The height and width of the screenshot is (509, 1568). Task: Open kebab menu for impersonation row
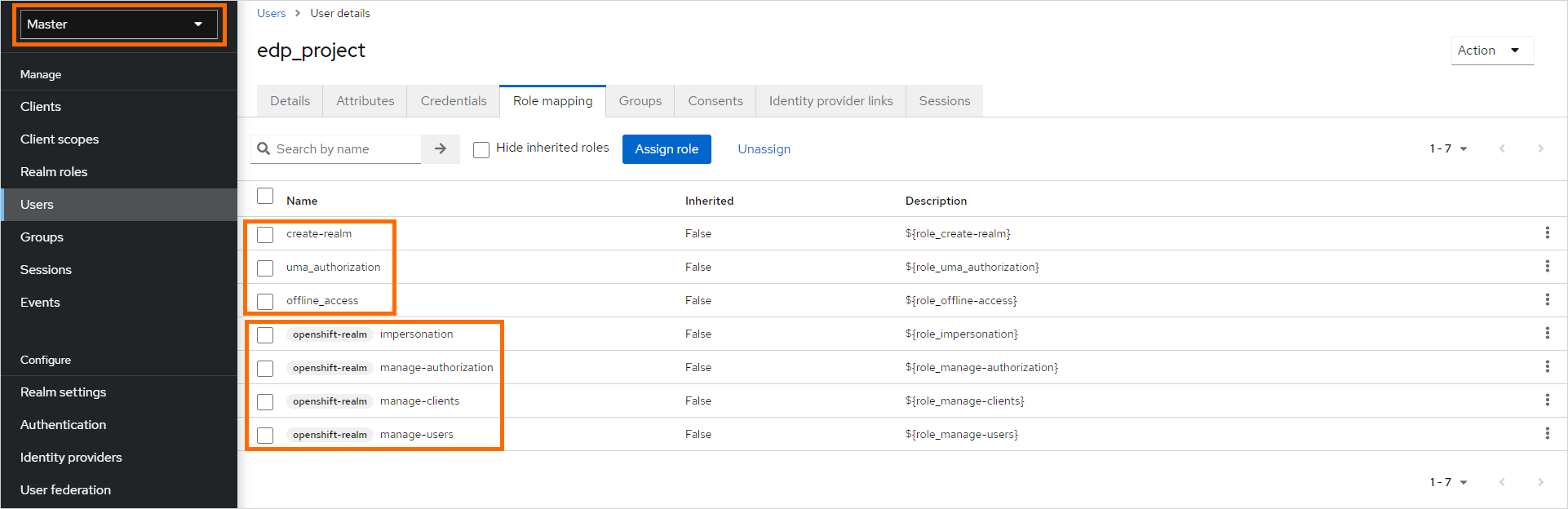click(1547, 334)
